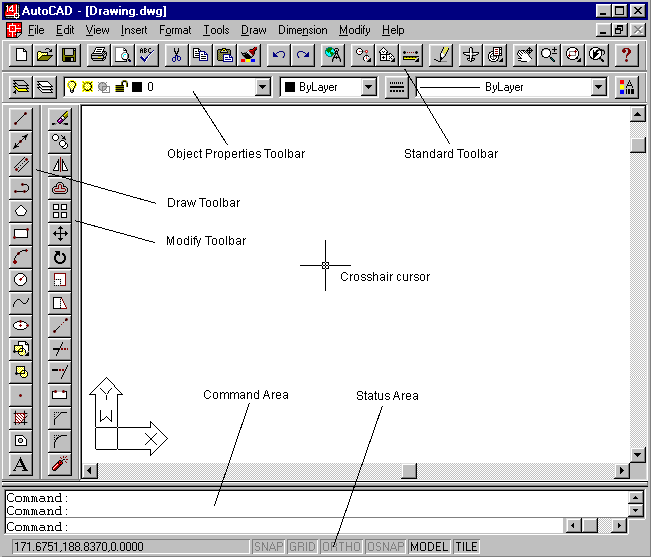Select the Multiline Text A tool
Image resolution: width=651 pixels, height=557 pixels.
coord(20,464)
